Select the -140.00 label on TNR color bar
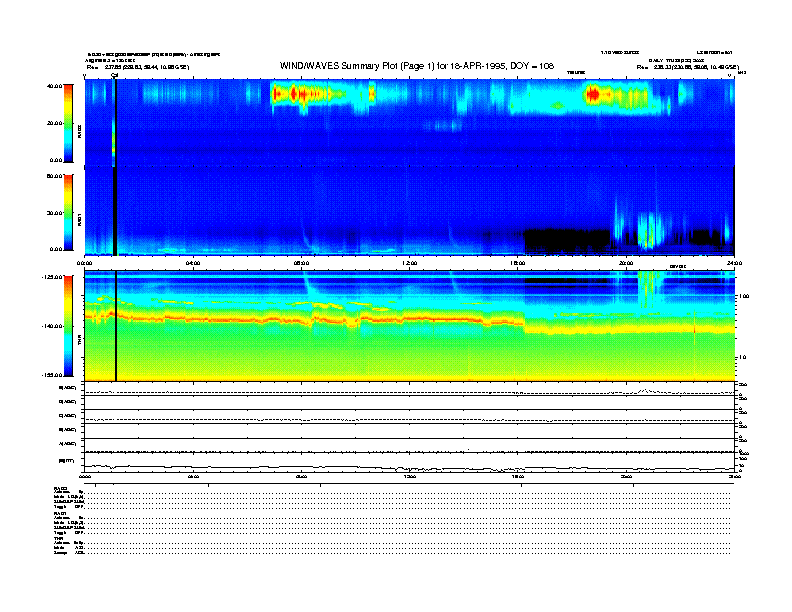Screen dimensions: 792x612 52,326
